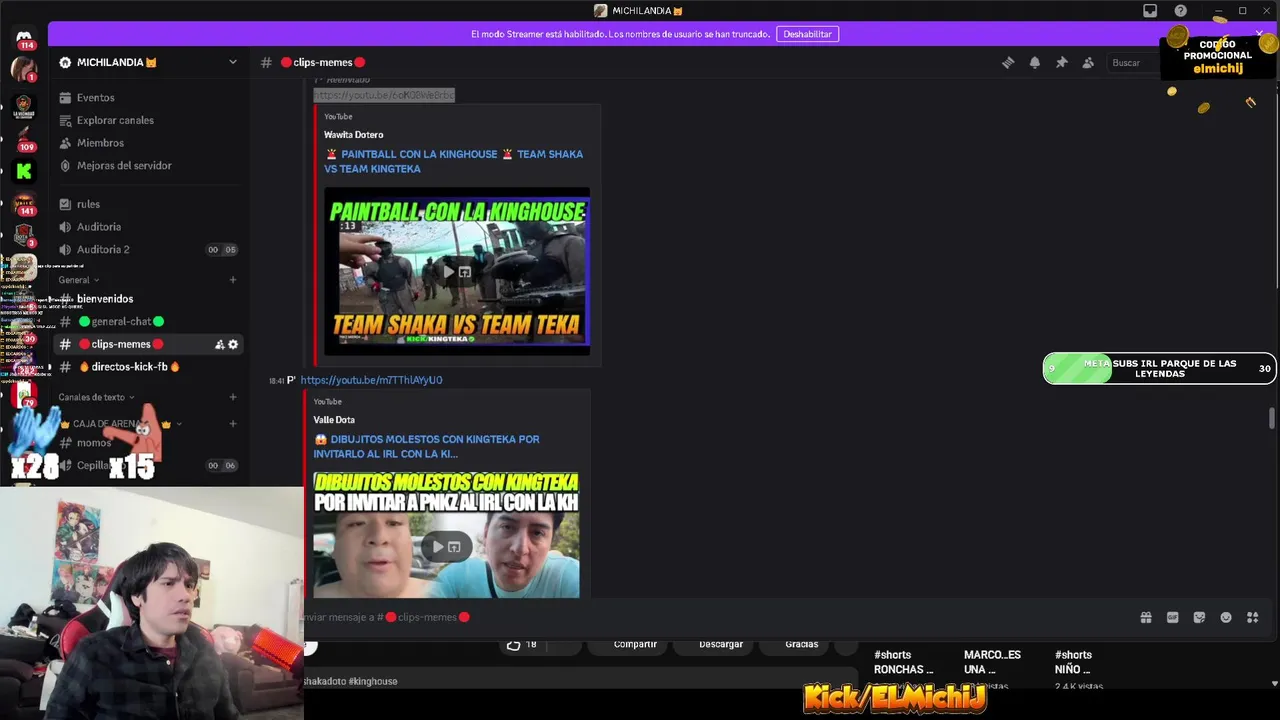Image resolution: width=1280 pixels, height=720 pixels.
Task: Open server icon with 141 badge
Action: [x=24, y=203]
